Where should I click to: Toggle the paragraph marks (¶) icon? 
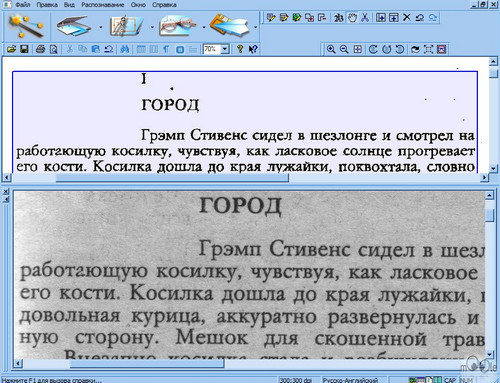[x=166, y=49]
